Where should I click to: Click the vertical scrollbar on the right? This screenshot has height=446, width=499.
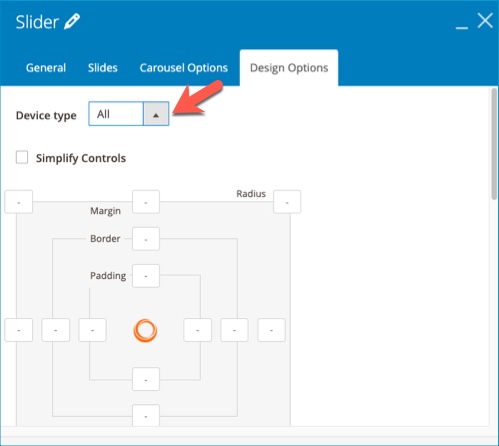[x=494, y=144]
